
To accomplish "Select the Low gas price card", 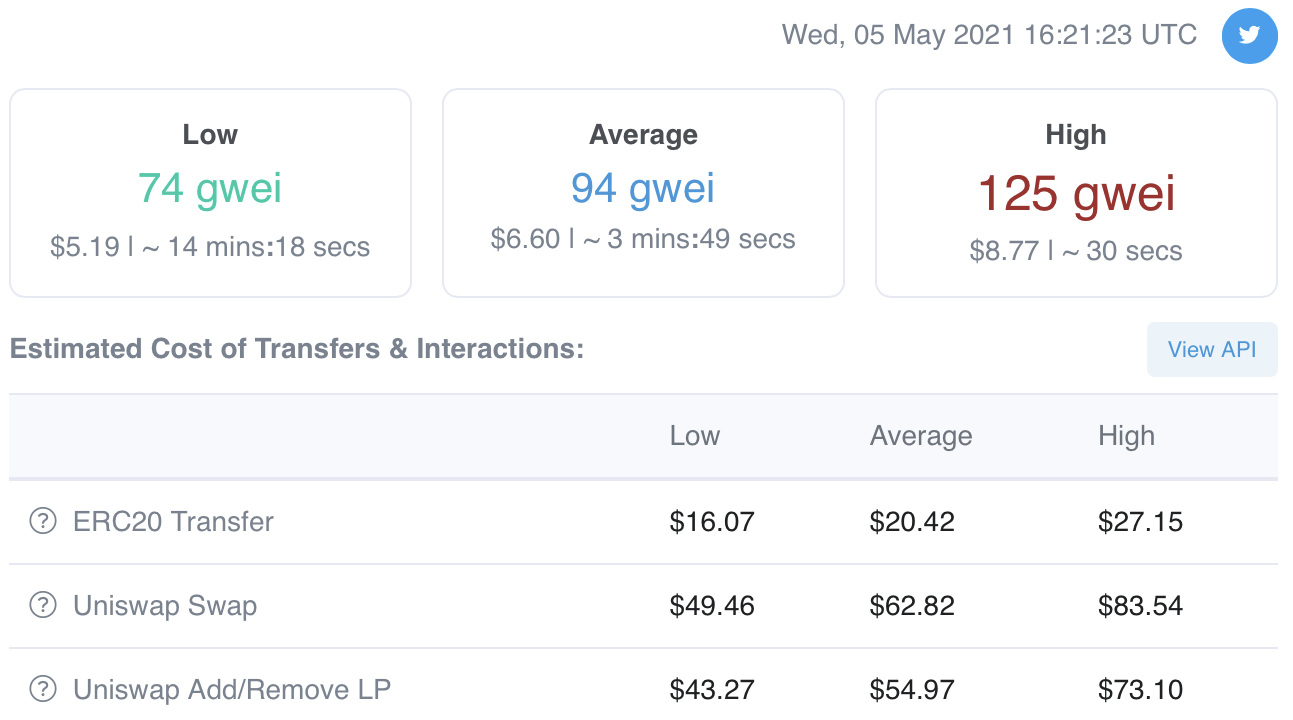I will pos(210,193).
